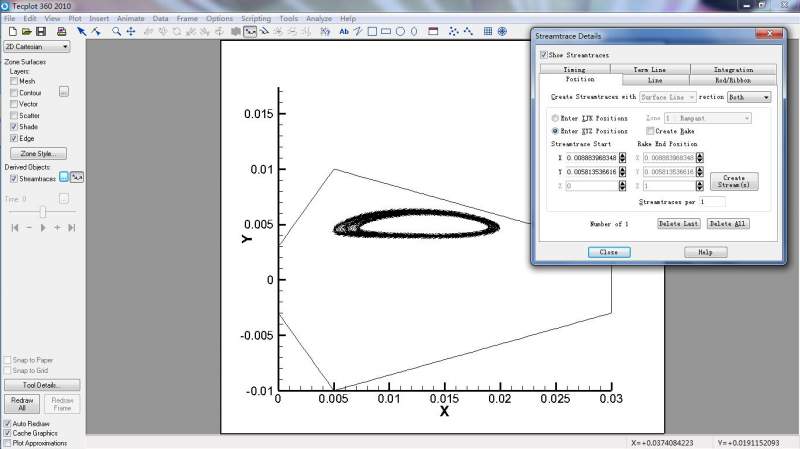Image resolution: width=800 pixels, height=449 pixels.
Task: Click the Redraw All button
Action: point(22,404)
